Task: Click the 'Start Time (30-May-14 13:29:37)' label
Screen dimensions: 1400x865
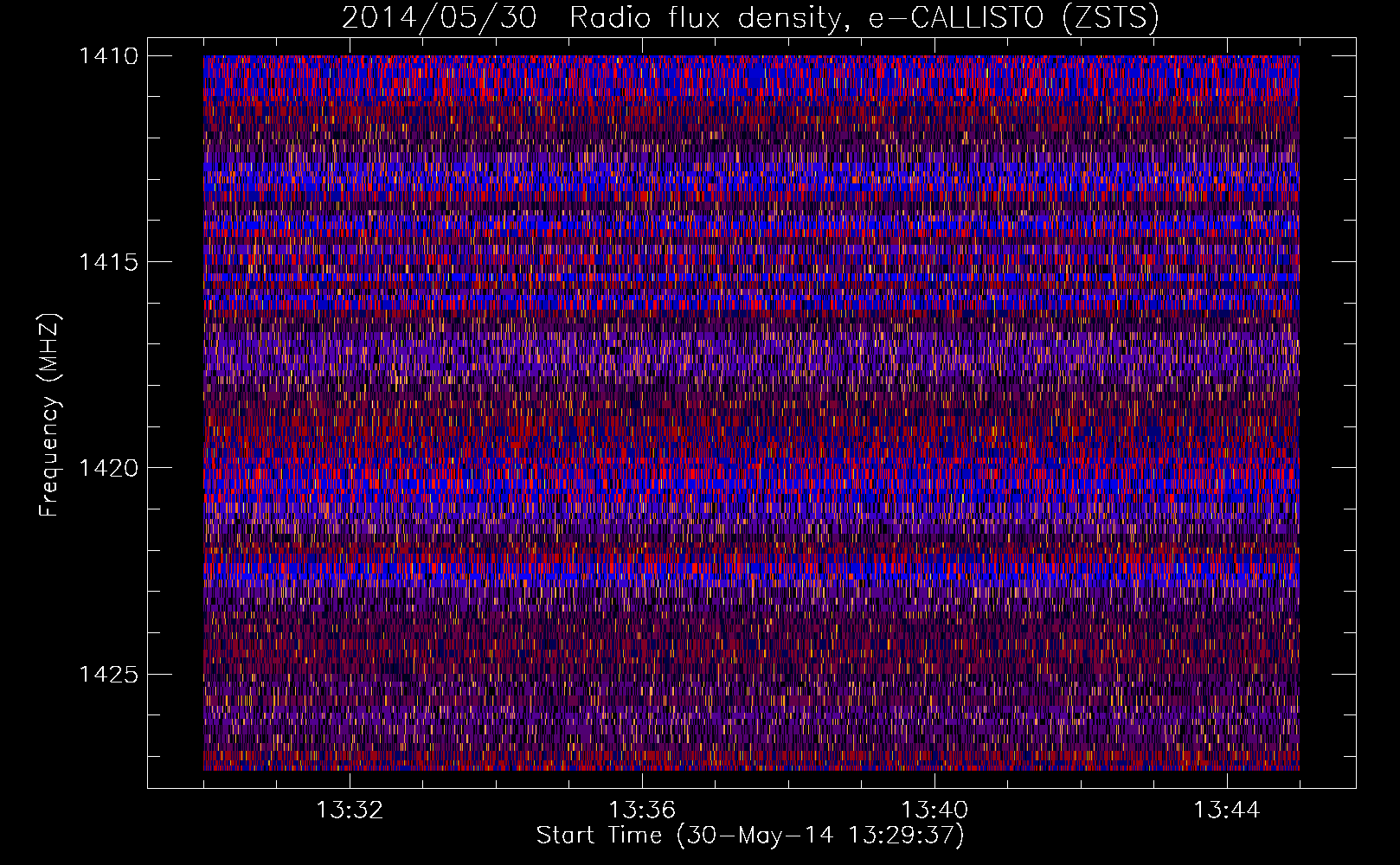Action: tap(750, 836)
